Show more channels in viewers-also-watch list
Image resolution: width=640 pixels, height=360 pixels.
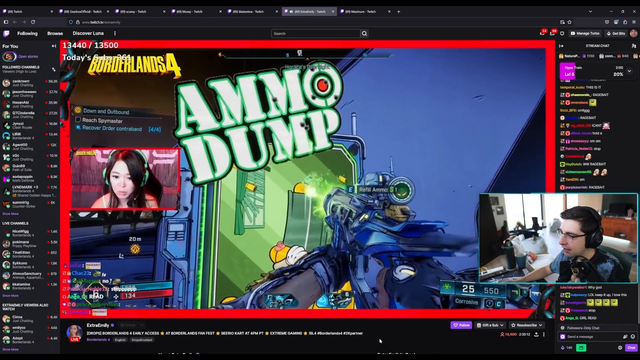[x=10, y=349]
